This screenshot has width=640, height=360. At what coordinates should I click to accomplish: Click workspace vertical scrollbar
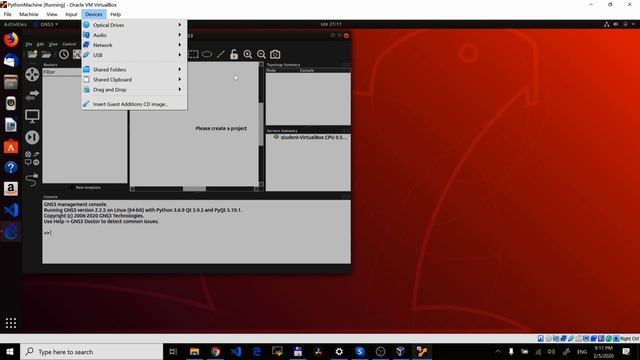click(261, 124)
